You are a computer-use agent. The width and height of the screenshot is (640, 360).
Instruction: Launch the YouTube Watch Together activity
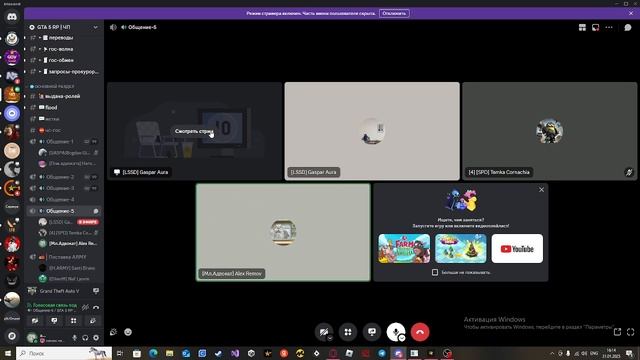[517, 249]
